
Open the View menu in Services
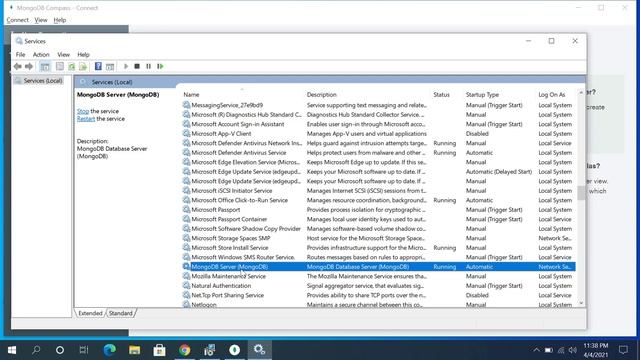point(63,54)
